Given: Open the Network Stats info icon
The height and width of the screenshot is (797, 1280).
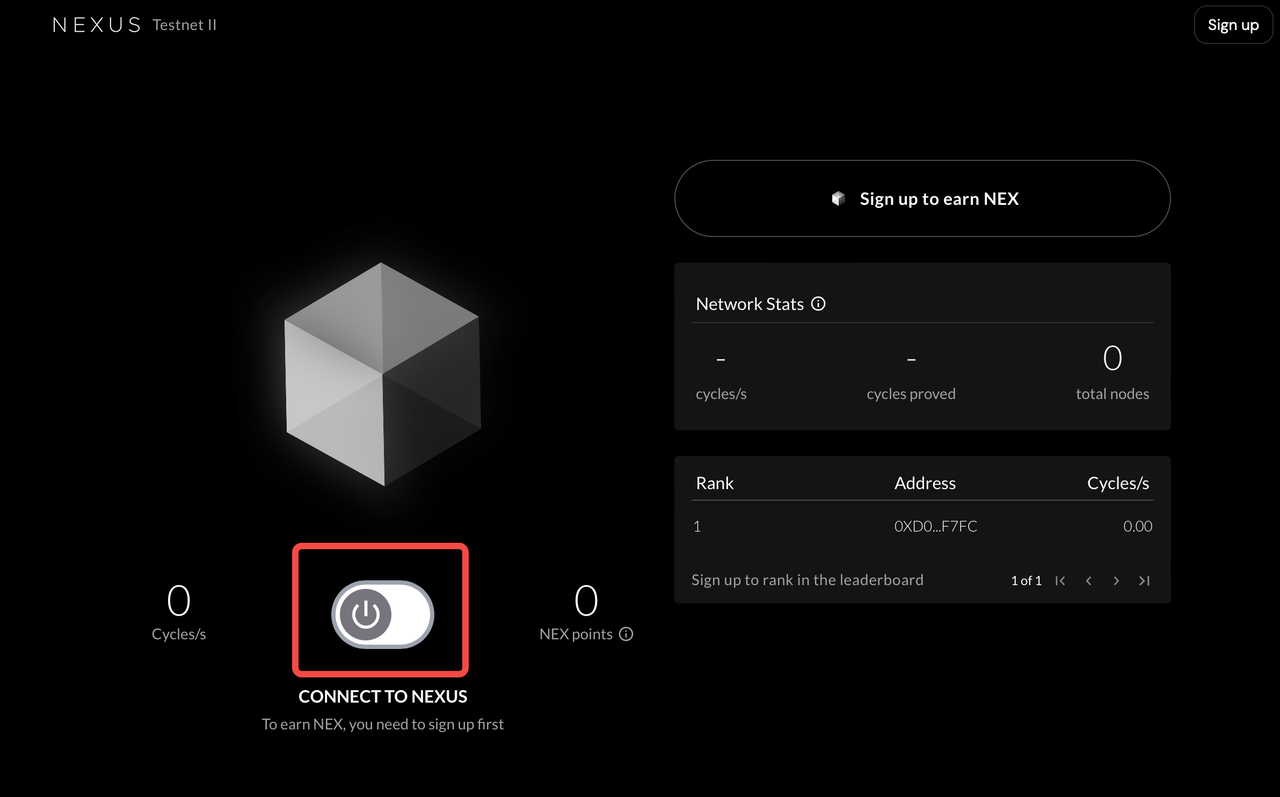Looking at the screenshot, I should [x=818, y=304].
